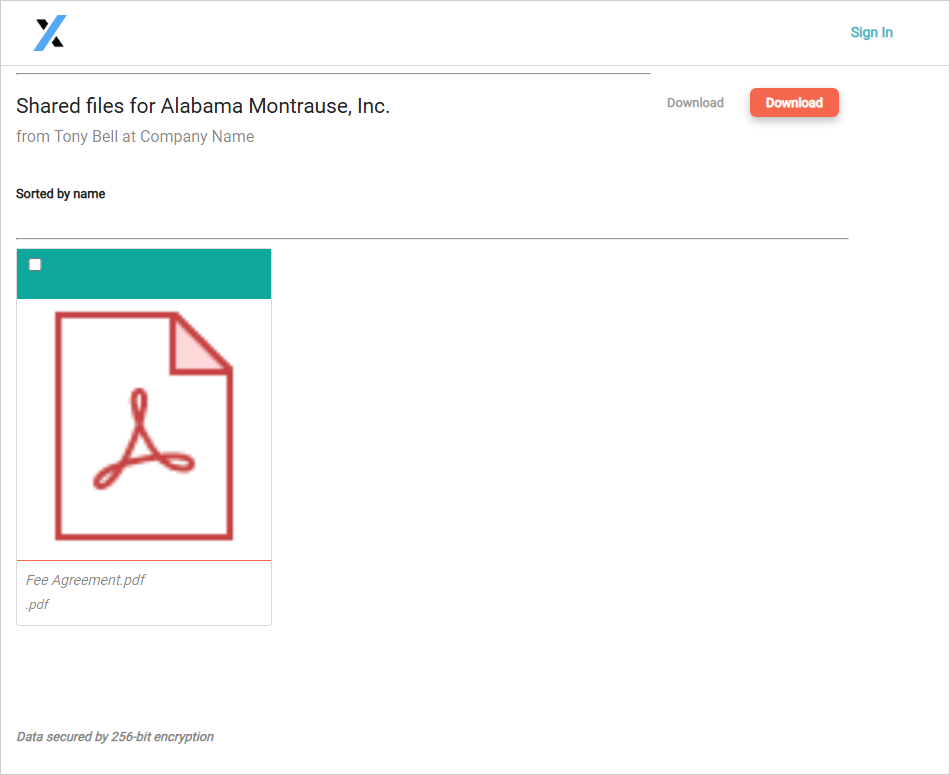Select the .pdf extension label under the file name

point(38,605)
